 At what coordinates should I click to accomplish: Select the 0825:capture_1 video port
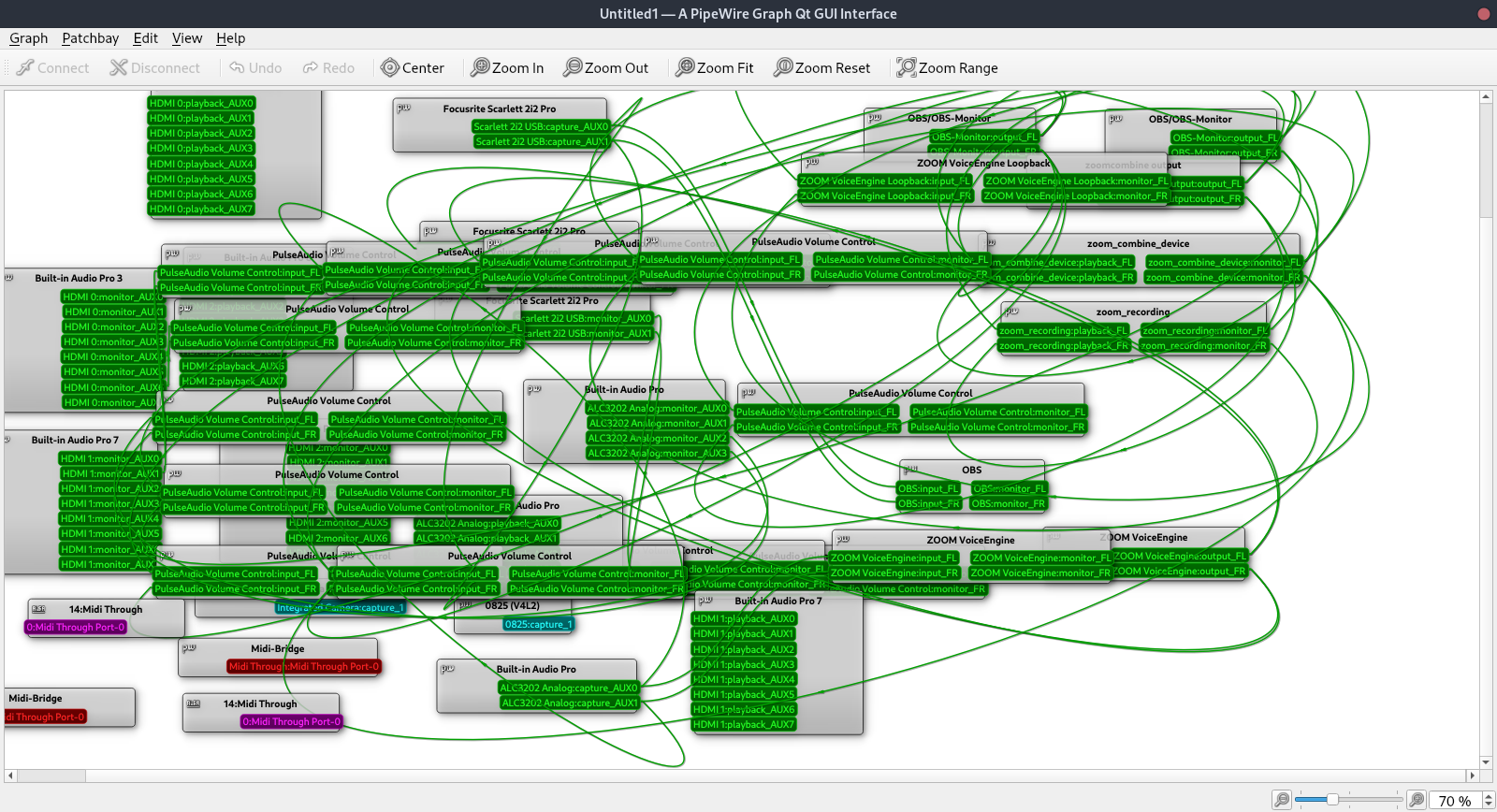coord(538,625)
